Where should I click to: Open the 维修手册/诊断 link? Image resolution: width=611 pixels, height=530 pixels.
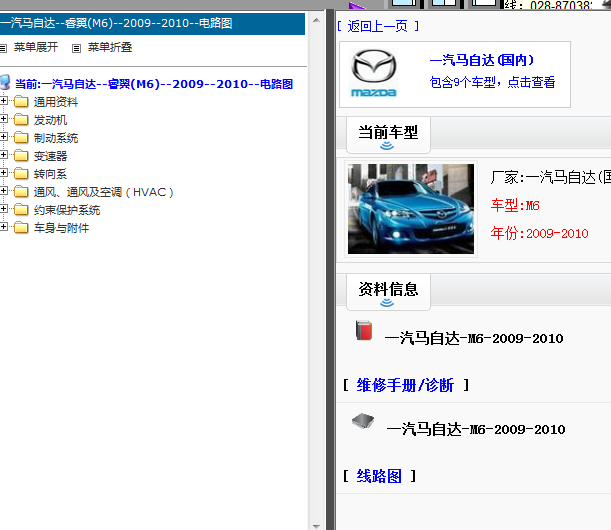[x=405, y=385]
